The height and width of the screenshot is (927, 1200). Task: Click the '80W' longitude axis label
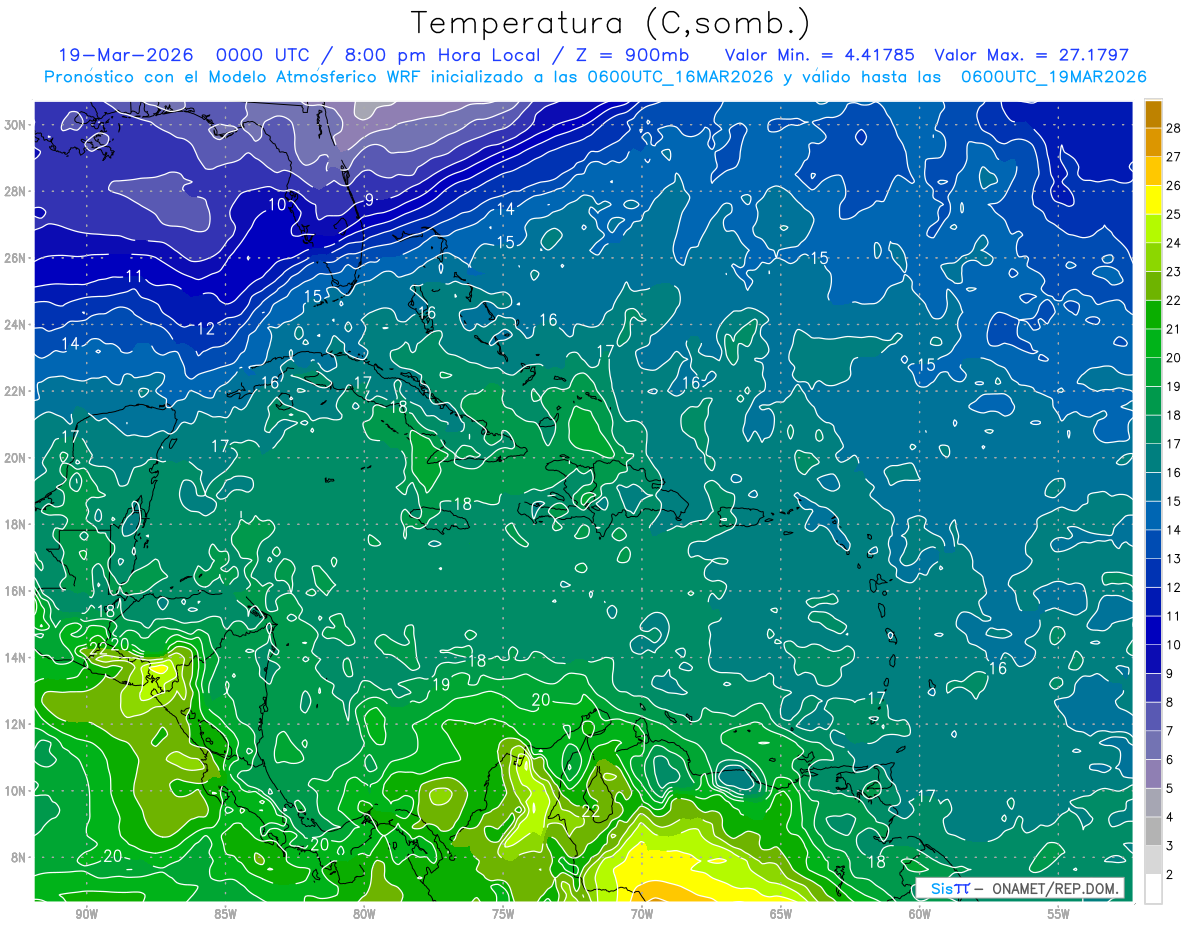pos(364,914)
